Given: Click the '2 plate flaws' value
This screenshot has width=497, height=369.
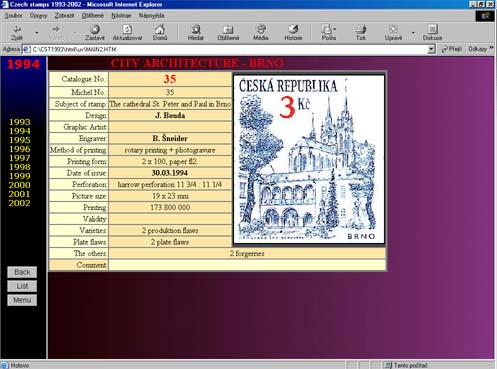Looking at the screenshot, I should [x=170, y=242].
